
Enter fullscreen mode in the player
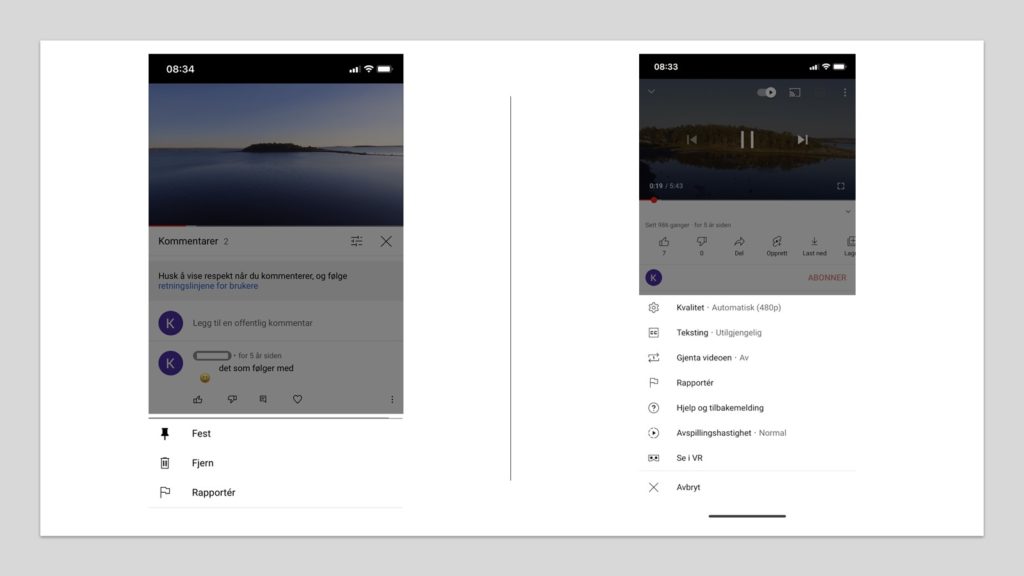[x=840, y=186]
